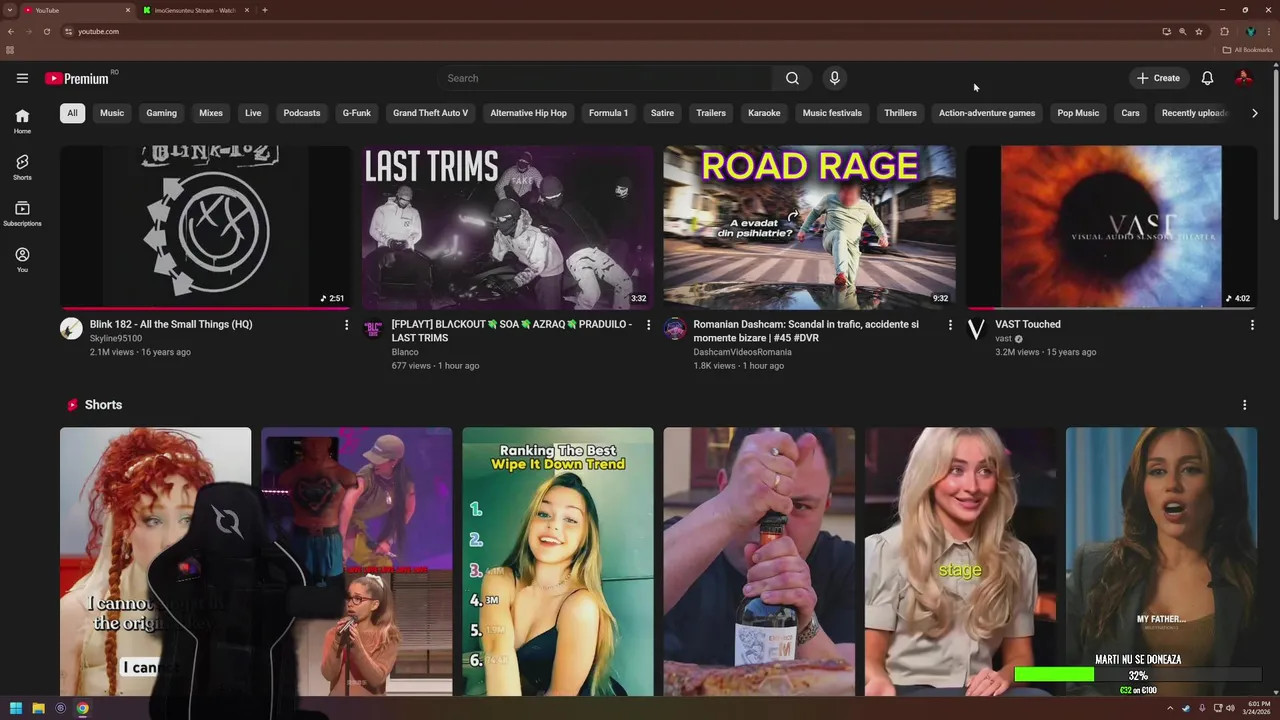The height and width of the screenshot is (720, 1280).
Task: Filter by the Gaming chip
Action: (x=161, y=113)
